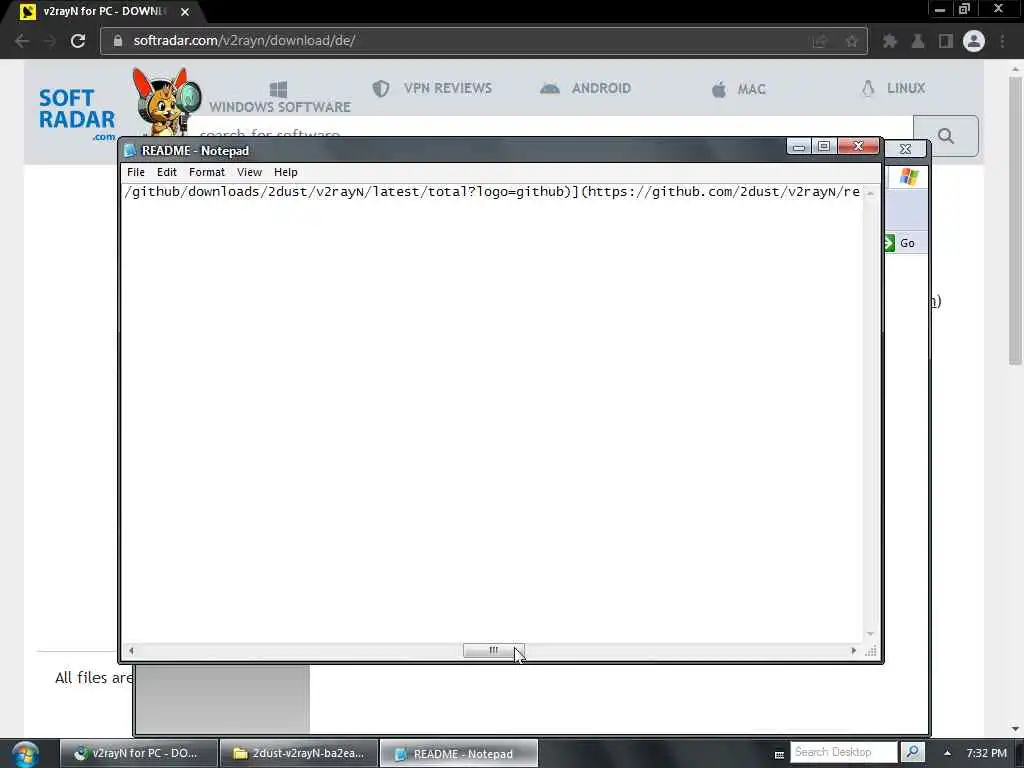Click the desktop search magnifier button

[913, 752]
